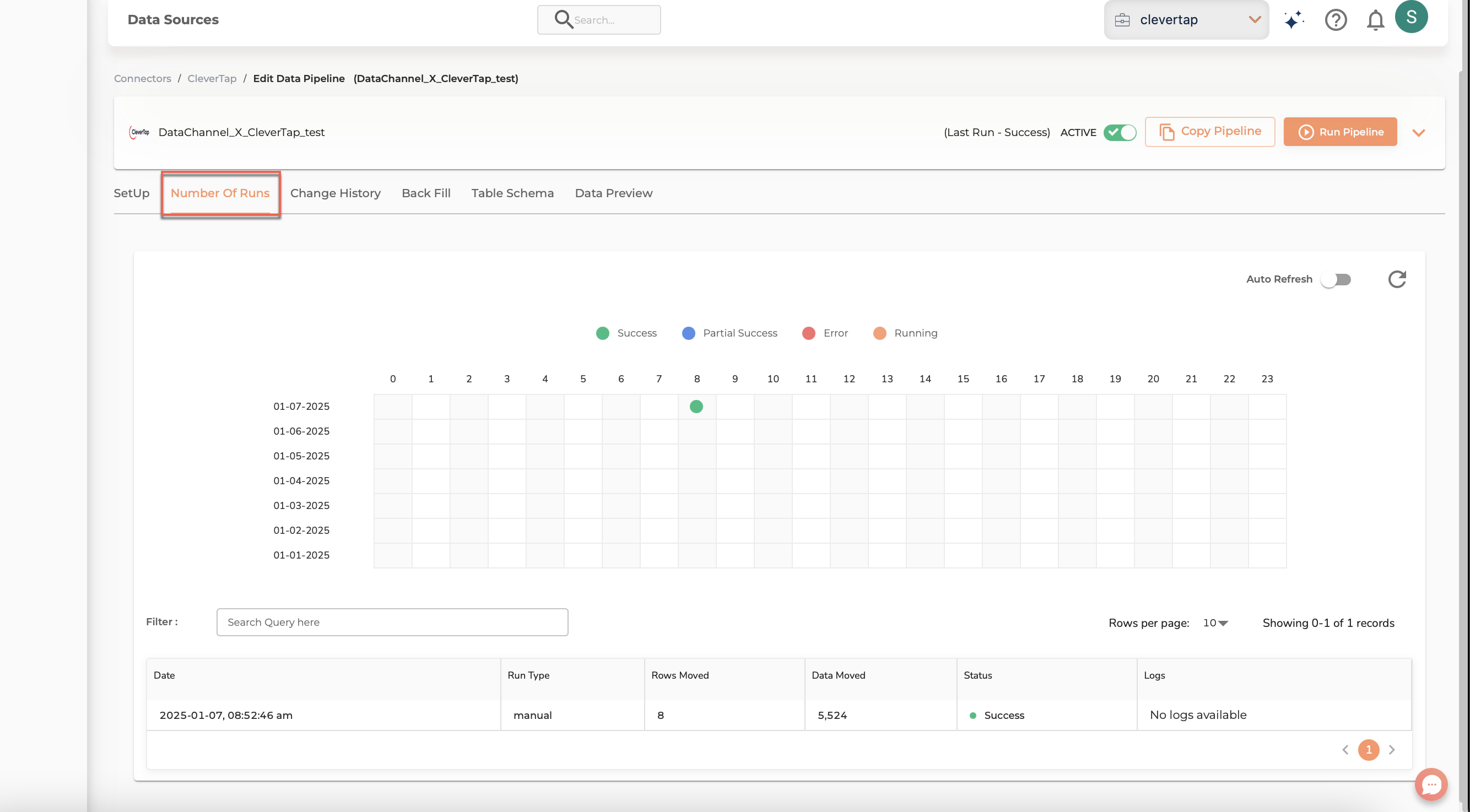Click the green success dot for 01-07-2025
This screenshot has height=812, width=1470.
(696, 407)
